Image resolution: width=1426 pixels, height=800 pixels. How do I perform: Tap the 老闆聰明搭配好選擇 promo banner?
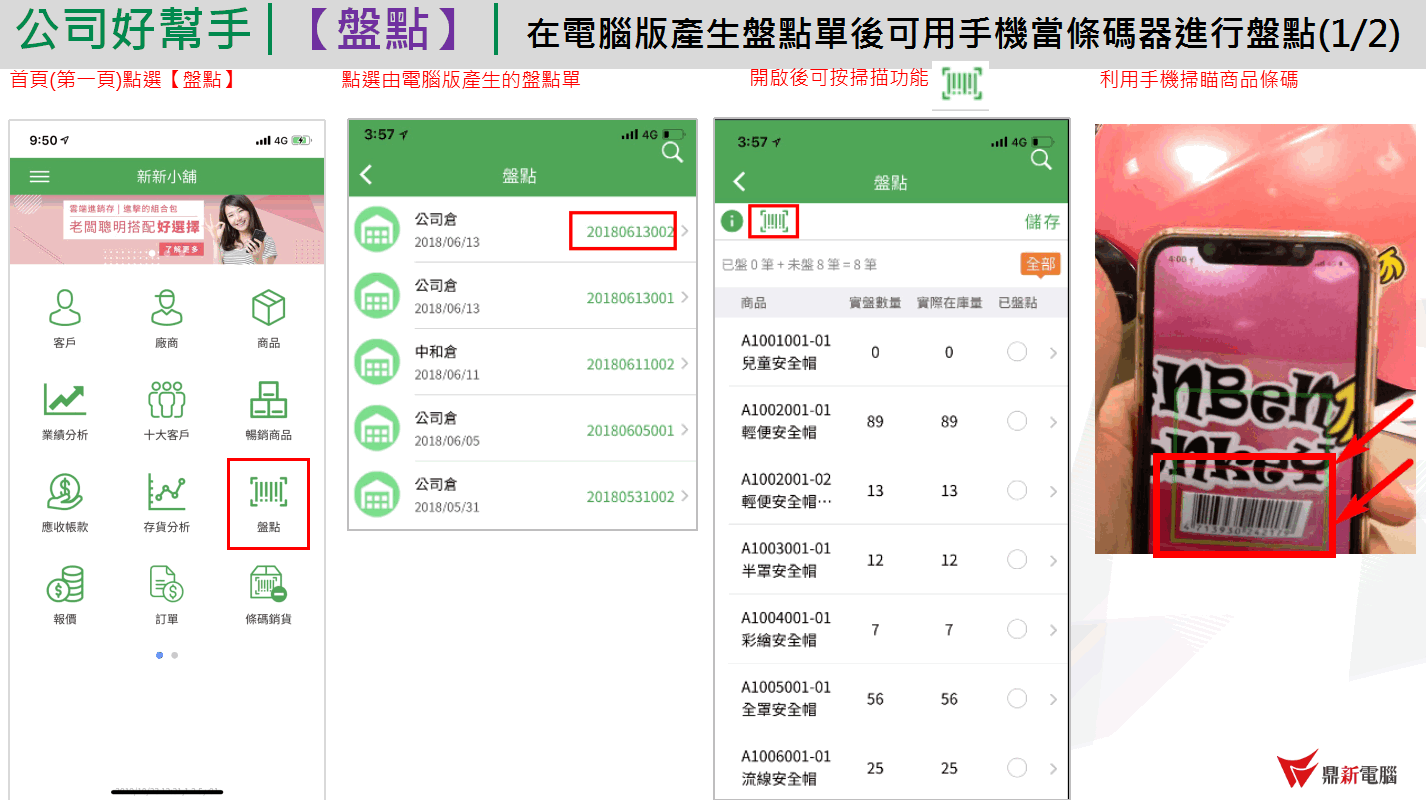[x=167, y=229]
